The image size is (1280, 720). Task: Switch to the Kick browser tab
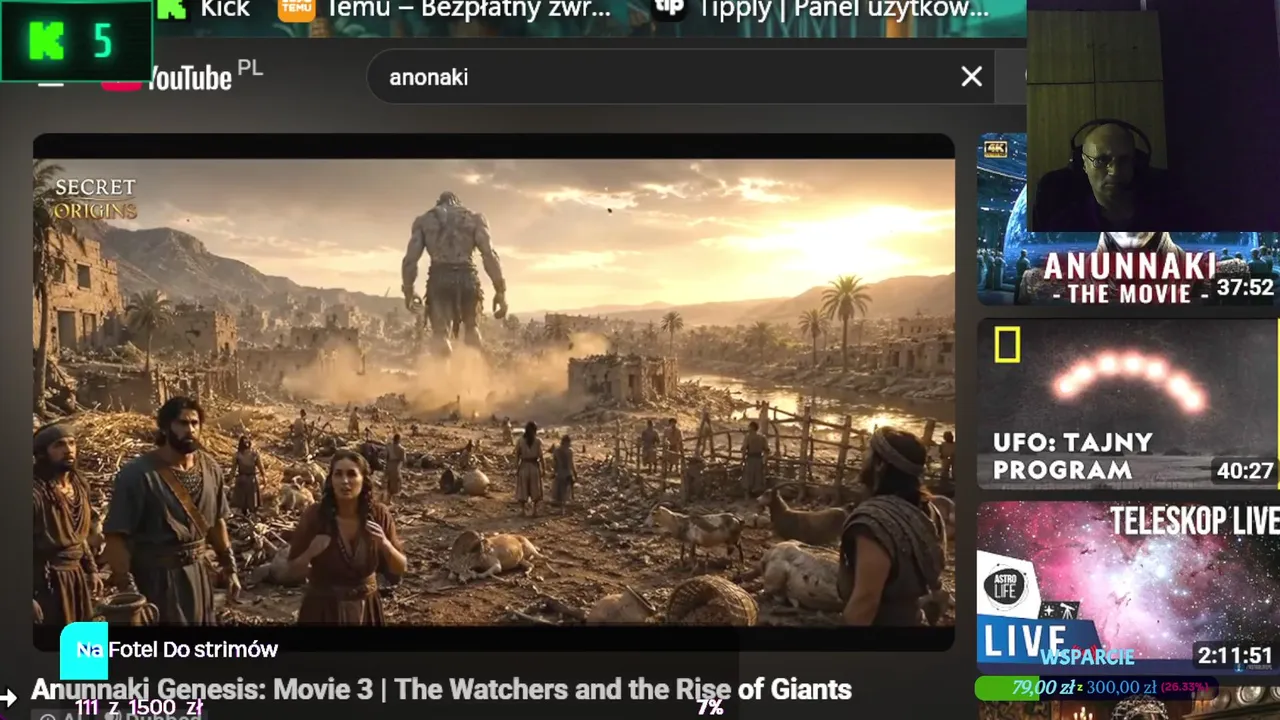pos(205,10)
